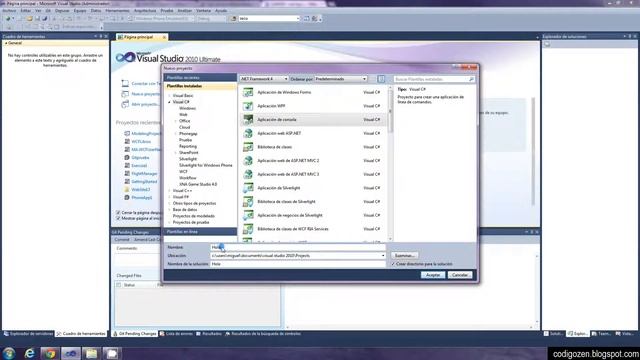
Task: Select the 'Plantillas recientes' section
Action: 200,78
